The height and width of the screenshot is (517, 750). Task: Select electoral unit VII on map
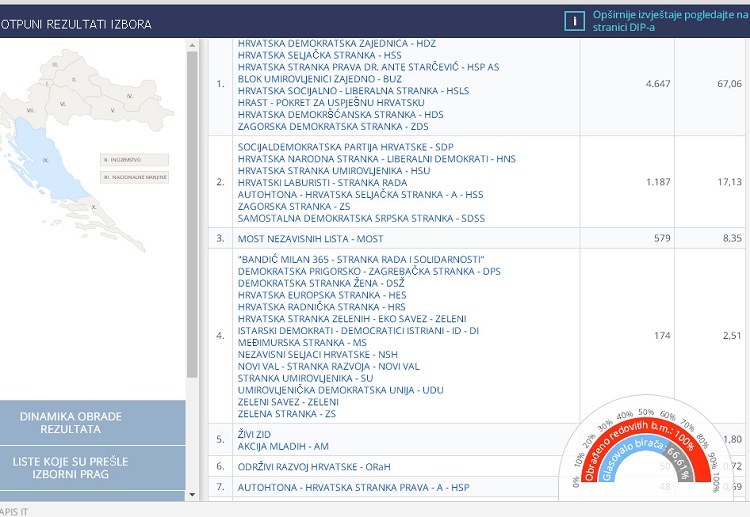[x=31, y=110]
